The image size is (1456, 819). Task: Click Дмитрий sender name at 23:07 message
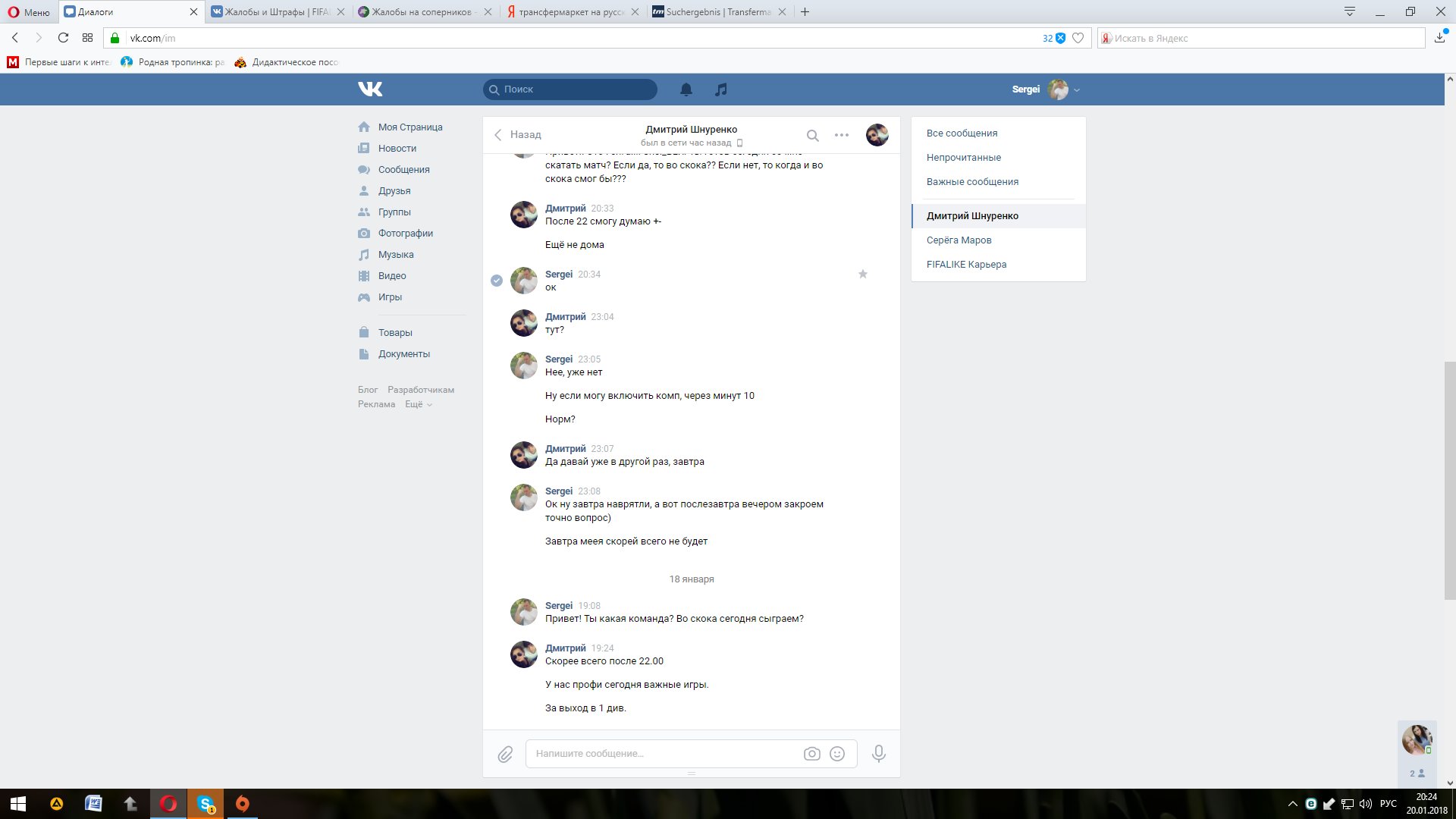coord(565,449)
